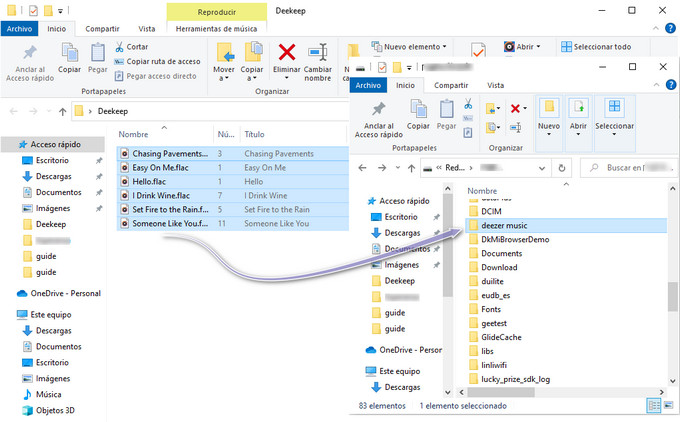
Task: Click Anclar al Acceso rápido in front window
Action: click(x=379, y=120)
